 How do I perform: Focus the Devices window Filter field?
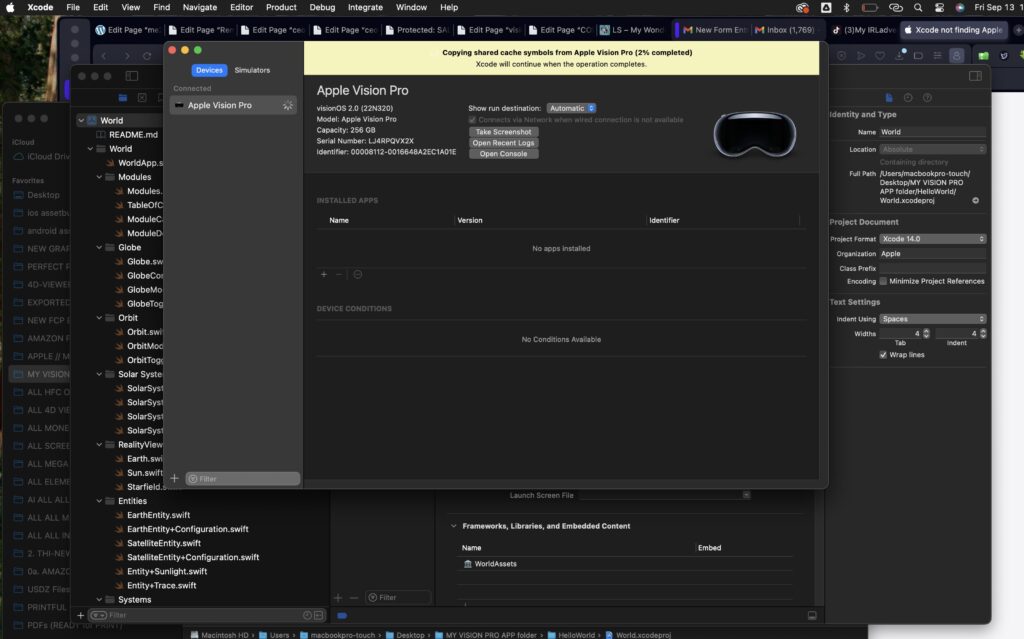point(242,479)
